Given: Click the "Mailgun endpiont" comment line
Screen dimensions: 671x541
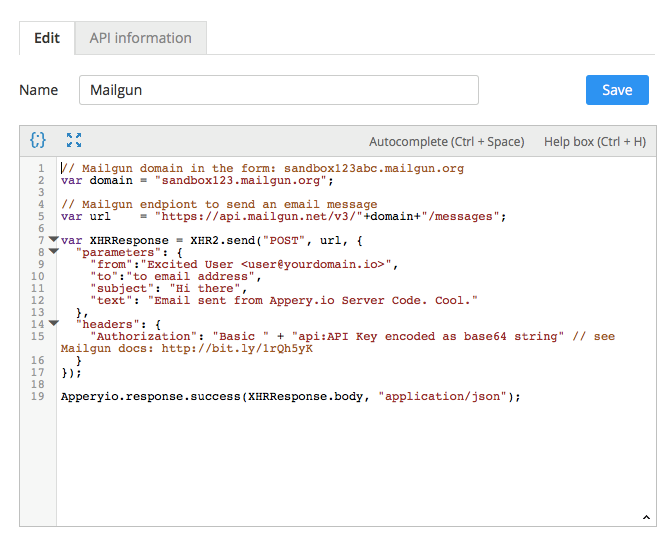Looking at the screenshot, I should [x=219, y=204].
